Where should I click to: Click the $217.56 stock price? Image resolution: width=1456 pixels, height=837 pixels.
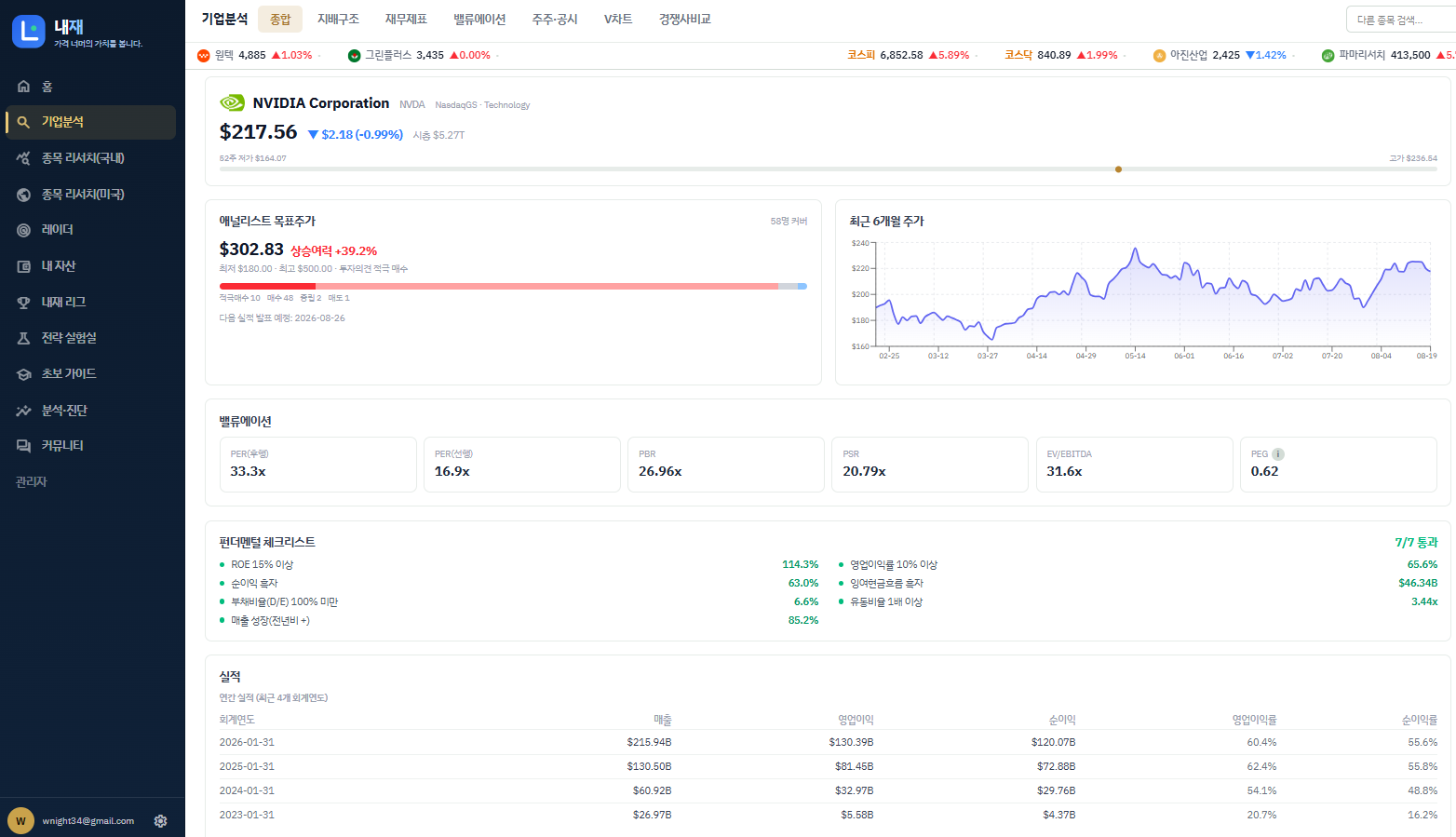(259, 132)
